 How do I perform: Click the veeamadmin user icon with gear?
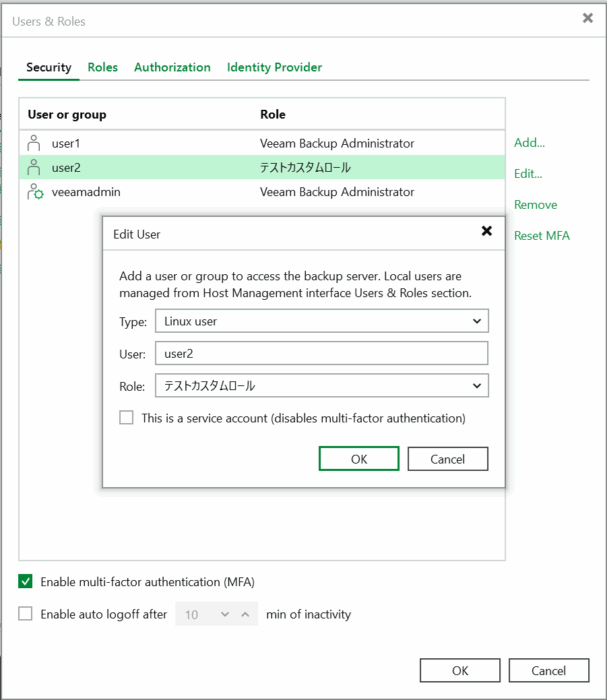click(35, 192)
